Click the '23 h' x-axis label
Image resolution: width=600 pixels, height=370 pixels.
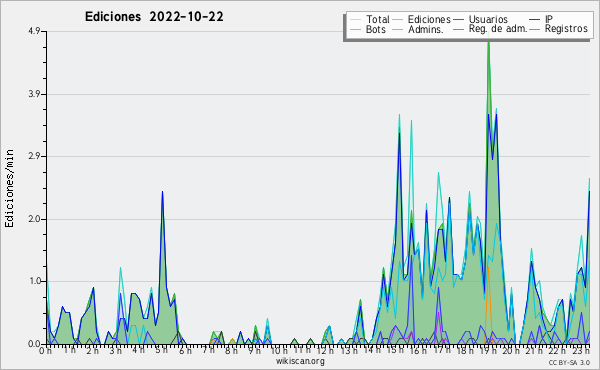(581, 350)
